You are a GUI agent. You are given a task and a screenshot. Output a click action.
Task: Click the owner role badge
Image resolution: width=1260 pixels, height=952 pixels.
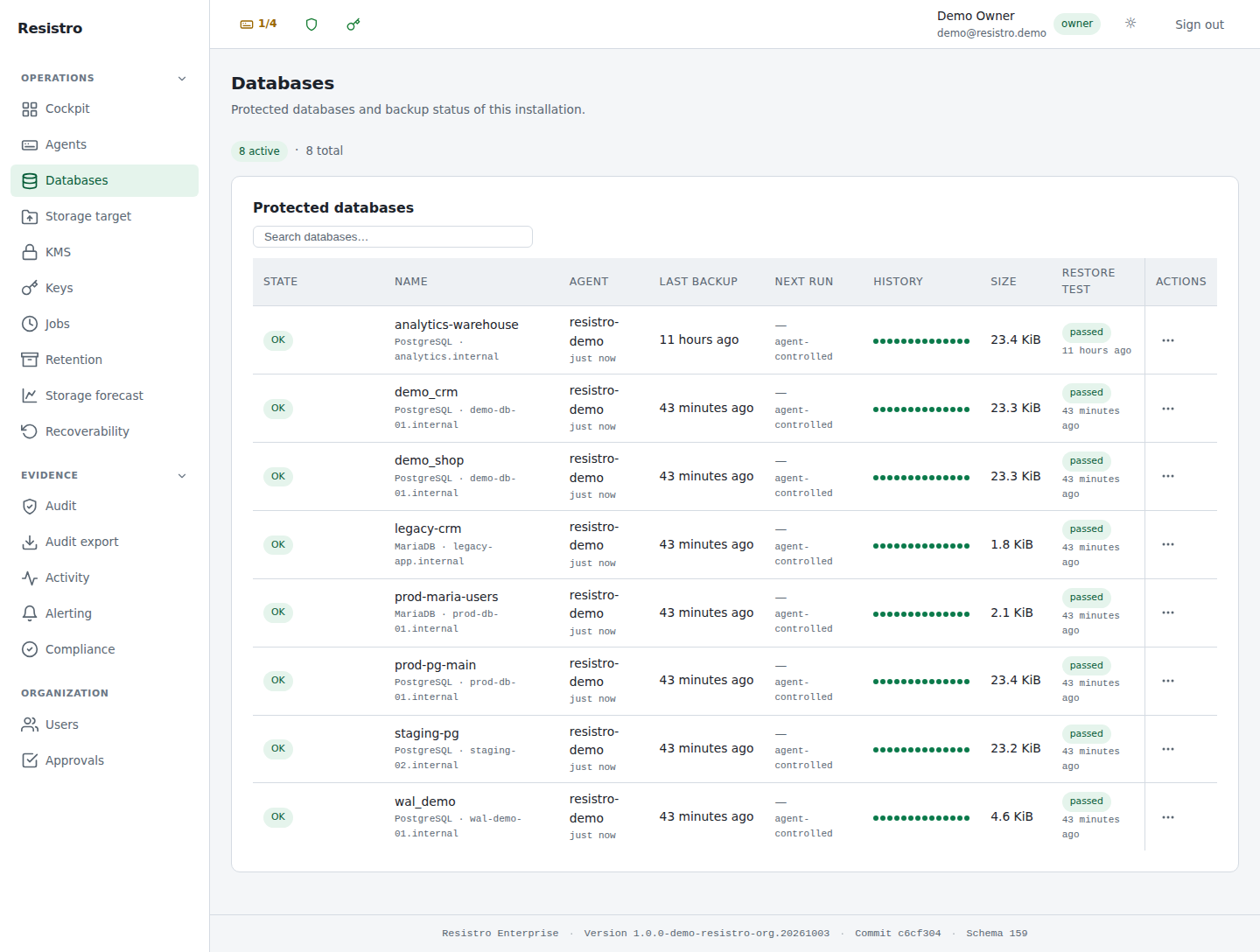(x=1077, y=24)
